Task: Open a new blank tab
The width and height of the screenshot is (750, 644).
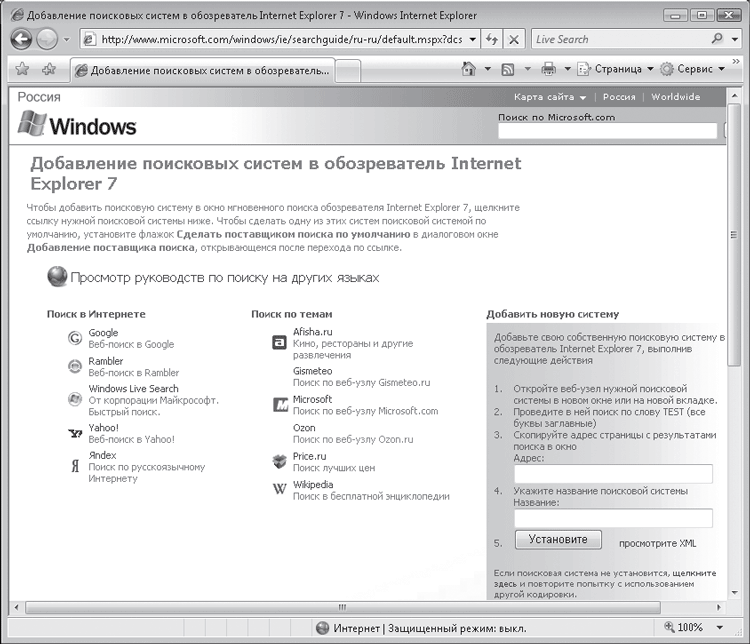Action: [x=347, y=71]
